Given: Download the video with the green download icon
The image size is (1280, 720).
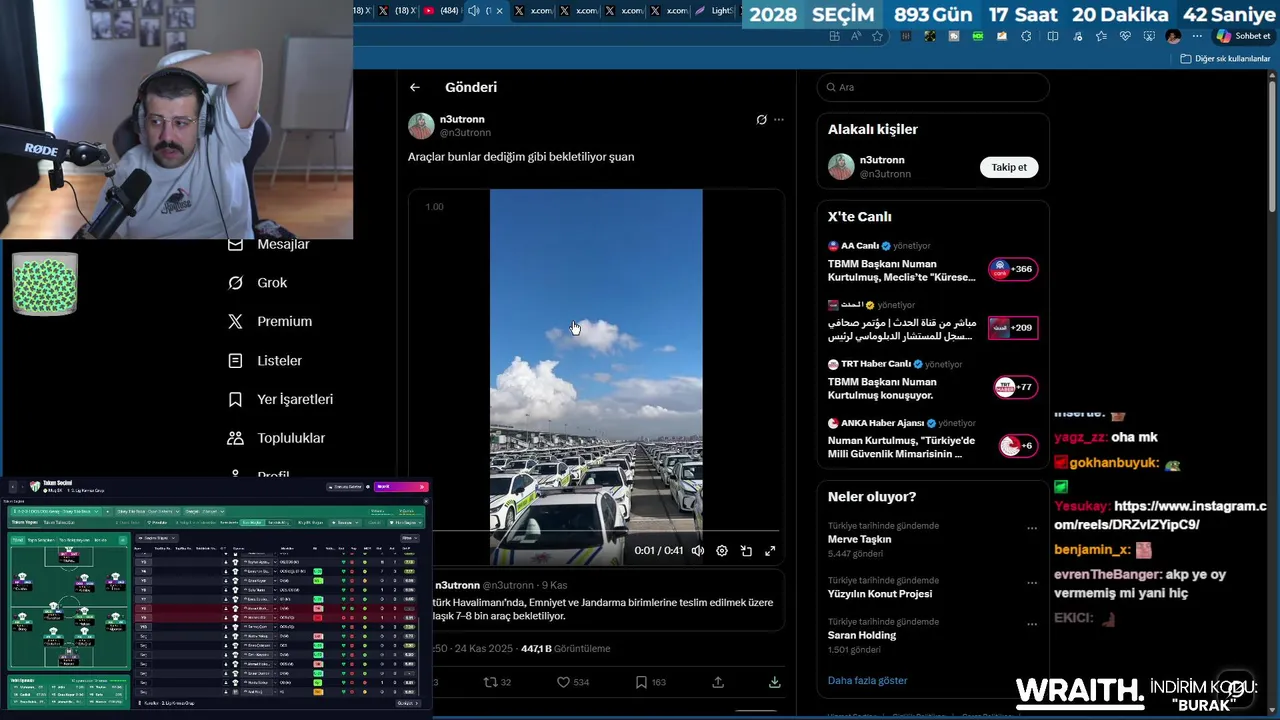Looking at the screenshot, I should click(x=774, y=682).
